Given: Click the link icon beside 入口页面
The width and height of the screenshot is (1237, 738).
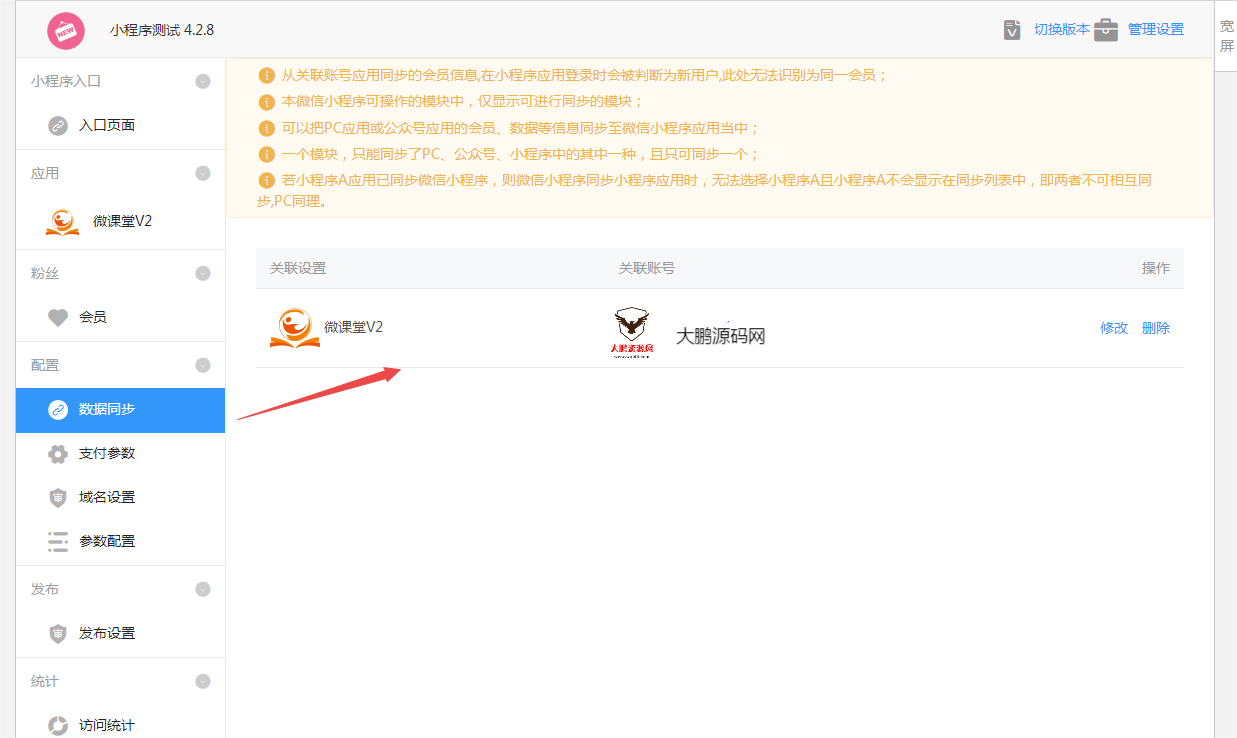Looking at the screenshot, I should (x=58, y=124).
